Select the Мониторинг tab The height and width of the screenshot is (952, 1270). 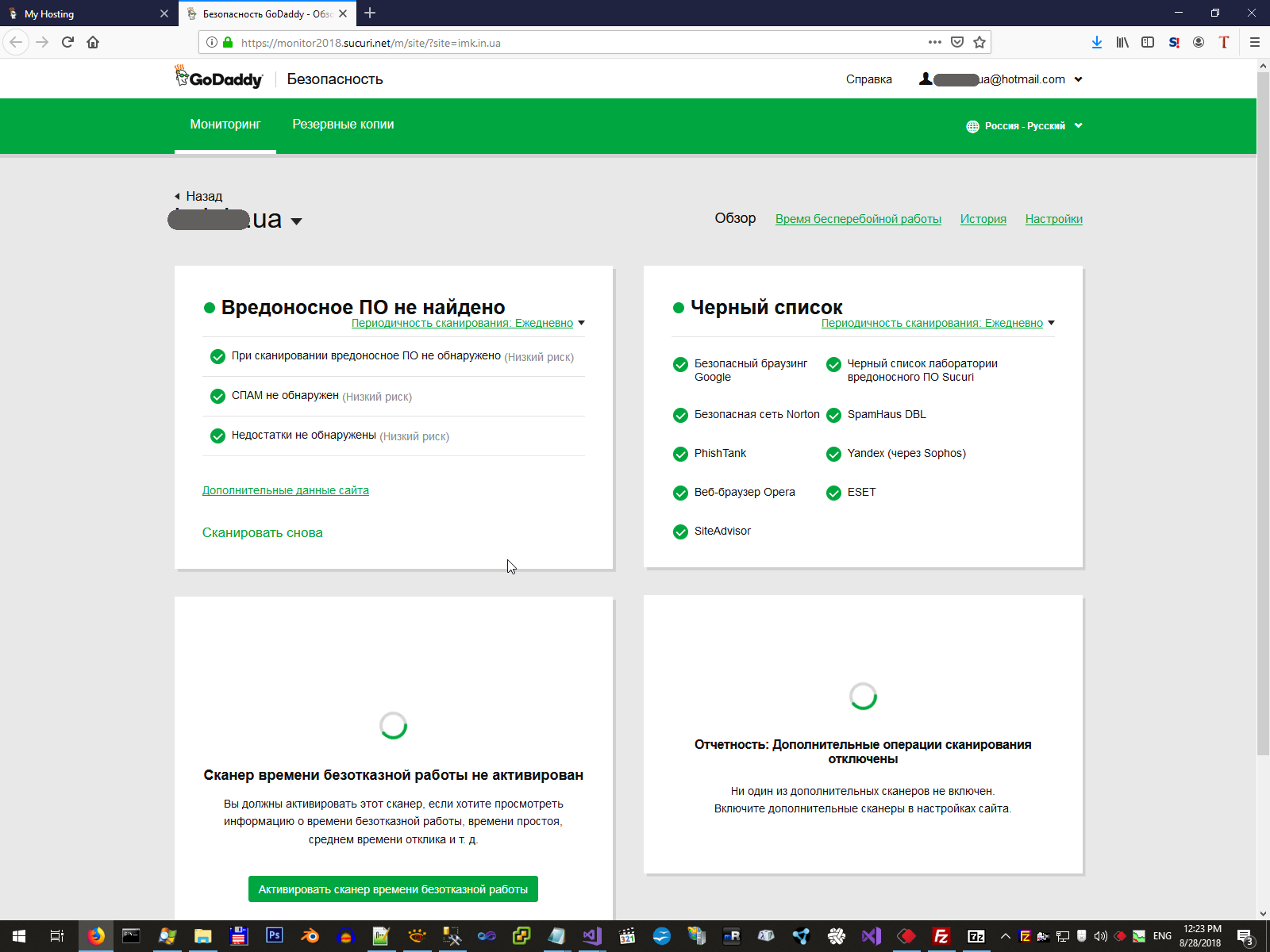coord(225,125)
